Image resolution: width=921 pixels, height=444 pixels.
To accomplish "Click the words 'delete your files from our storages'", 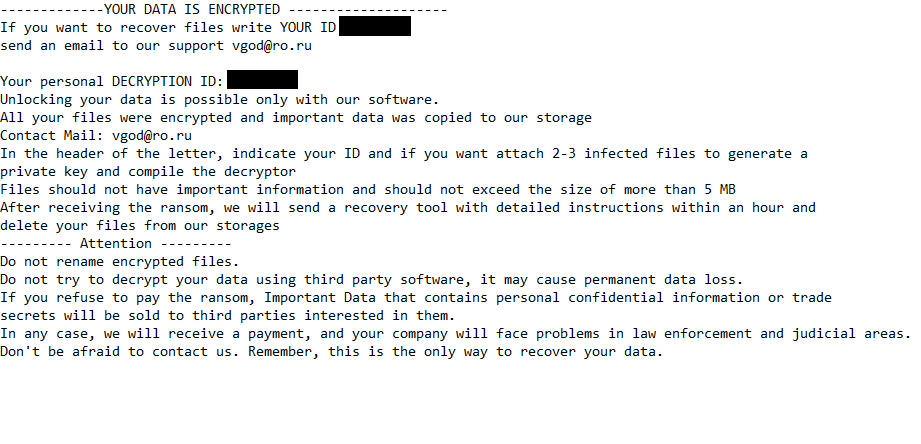I will tap(140, 226).
